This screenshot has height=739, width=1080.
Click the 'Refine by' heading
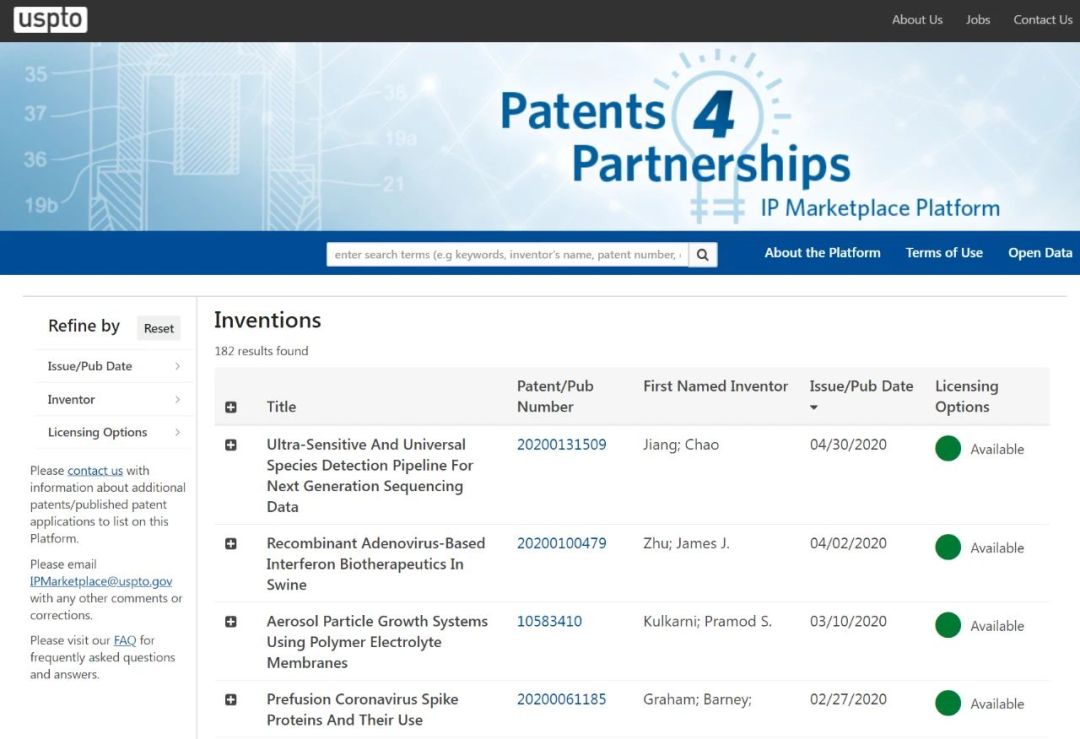coord(84,326)
